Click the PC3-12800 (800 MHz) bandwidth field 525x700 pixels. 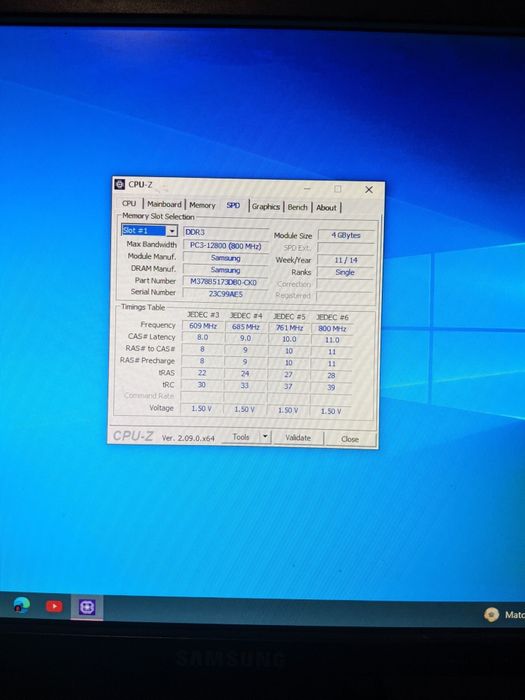pos(225,246)
